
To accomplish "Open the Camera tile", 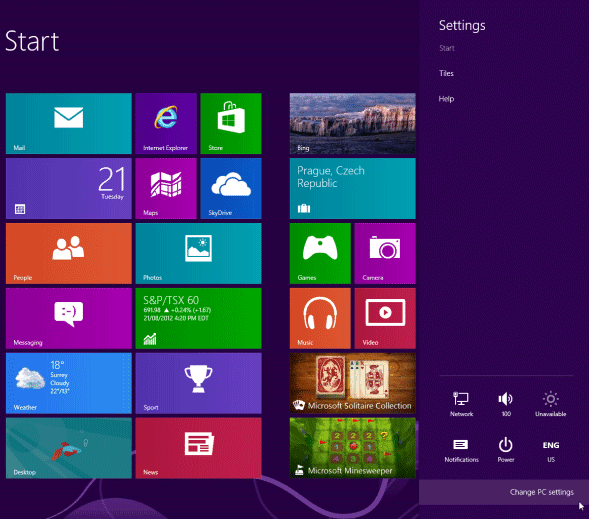I will pos(385,253).
